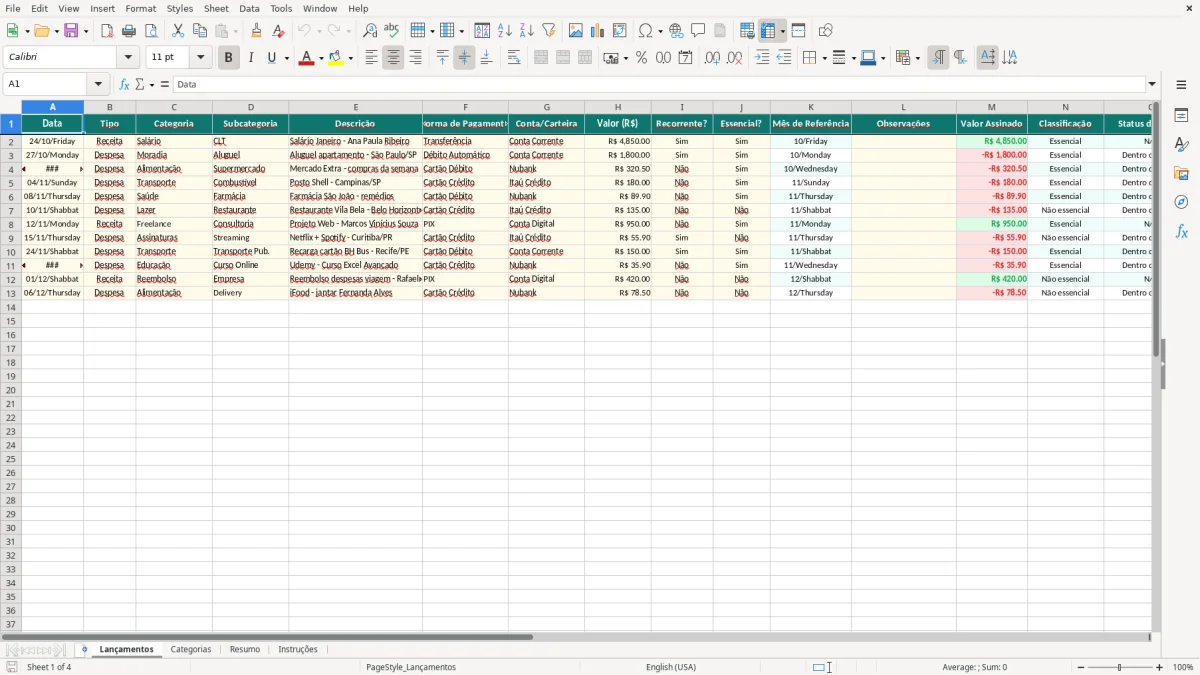Apply the yellow Background Color swatch
The width and height of the screenshot is (1200, 675).
[x=336, y=58]
